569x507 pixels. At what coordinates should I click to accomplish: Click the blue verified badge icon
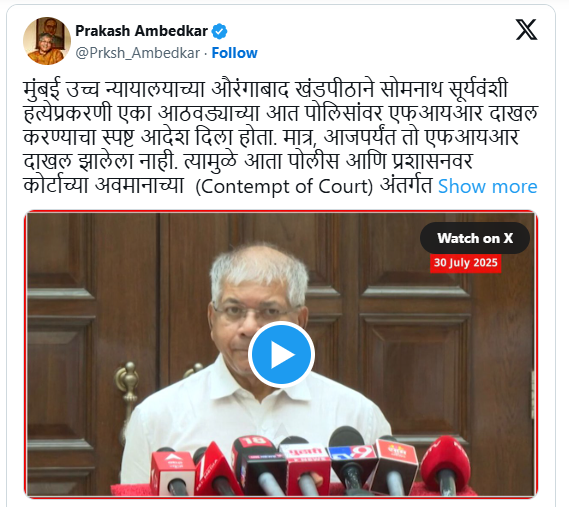tap(220, 31)
